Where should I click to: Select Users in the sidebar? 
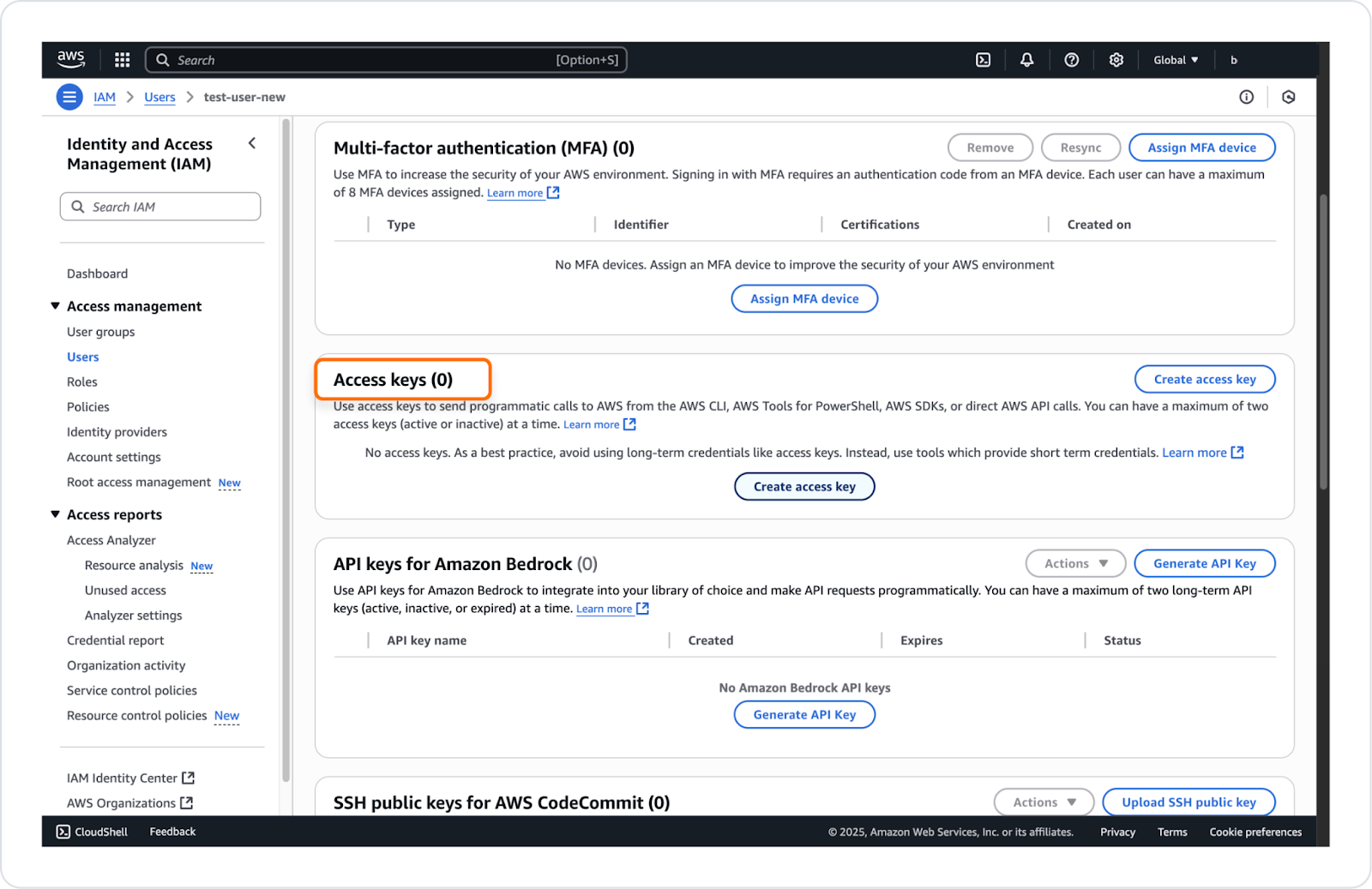(83, 357)
